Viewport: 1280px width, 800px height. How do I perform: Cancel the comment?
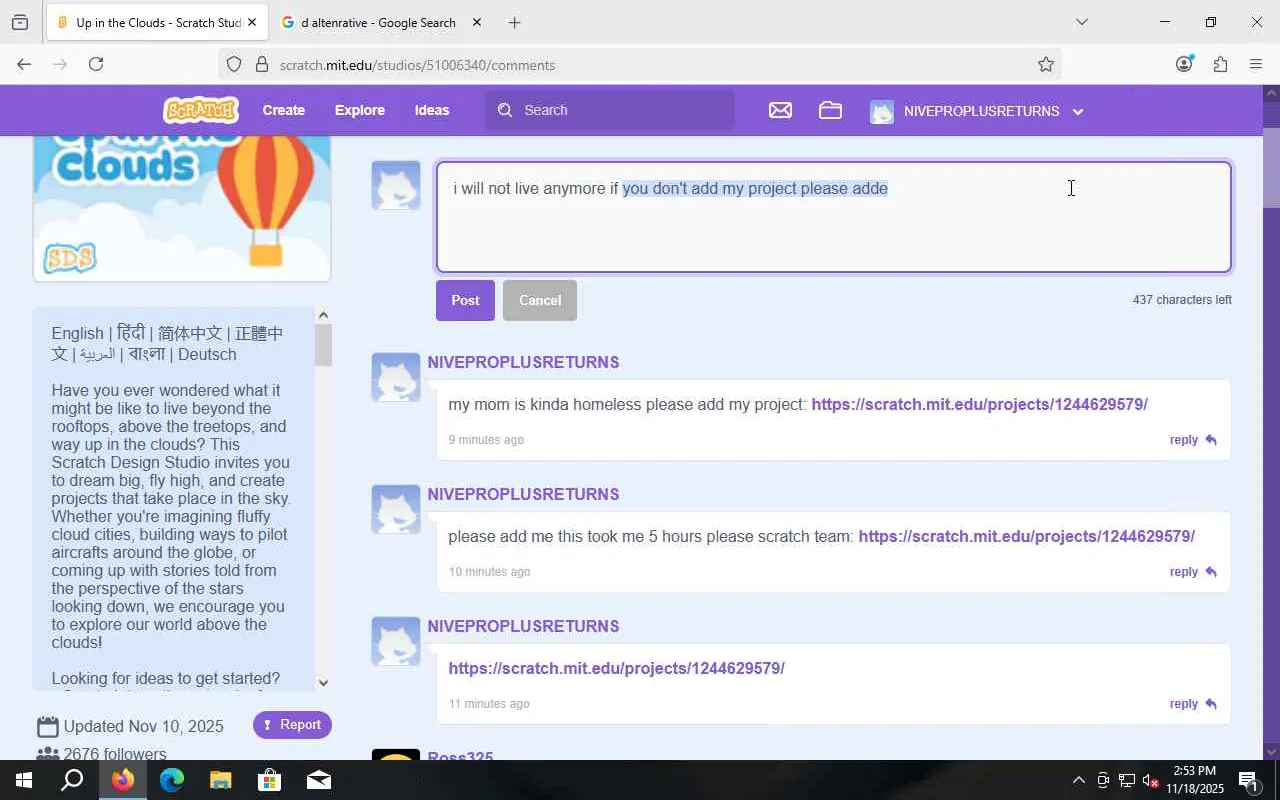(540, 300)
